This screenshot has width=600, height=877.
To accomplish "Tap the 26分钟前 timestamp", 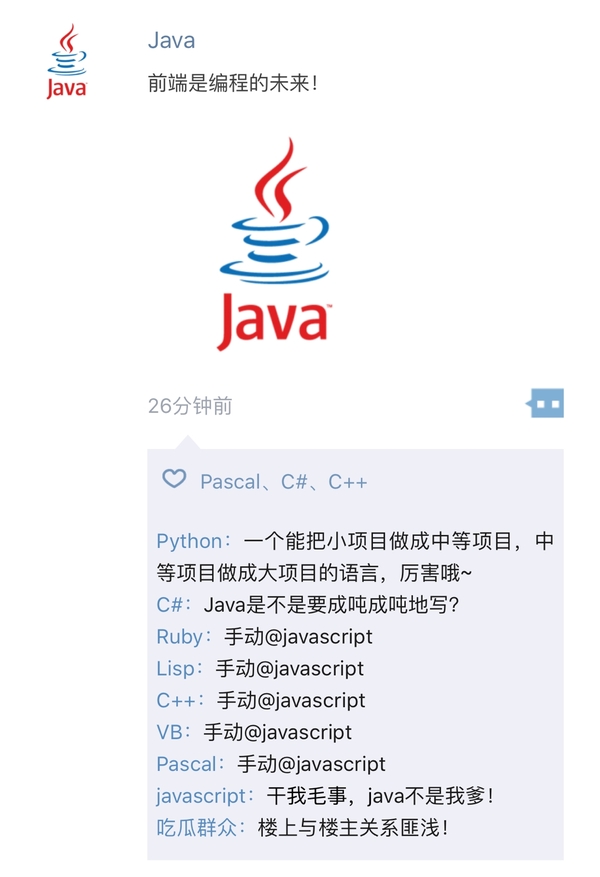I will [190, 406].
